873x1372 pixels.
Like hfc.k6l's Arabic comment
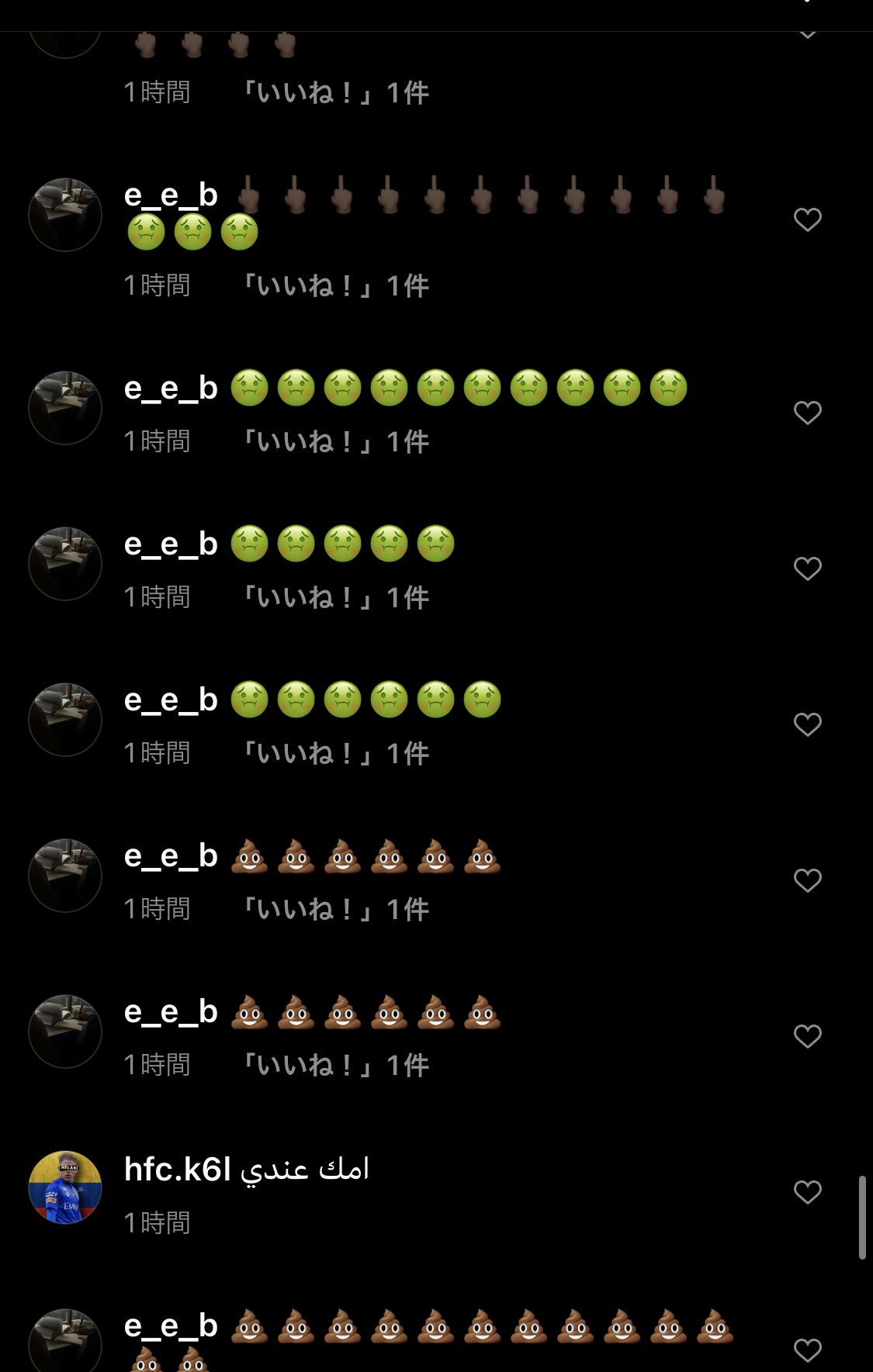tap(808, 1192)
